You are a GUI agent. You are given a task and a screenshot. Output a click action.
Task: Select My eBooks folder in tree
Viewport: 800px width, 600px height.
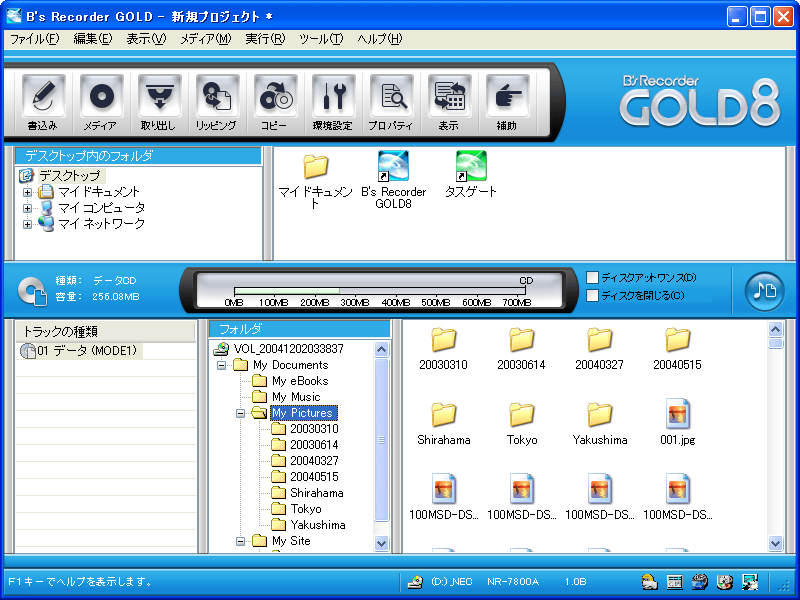(x=300, y=381)
